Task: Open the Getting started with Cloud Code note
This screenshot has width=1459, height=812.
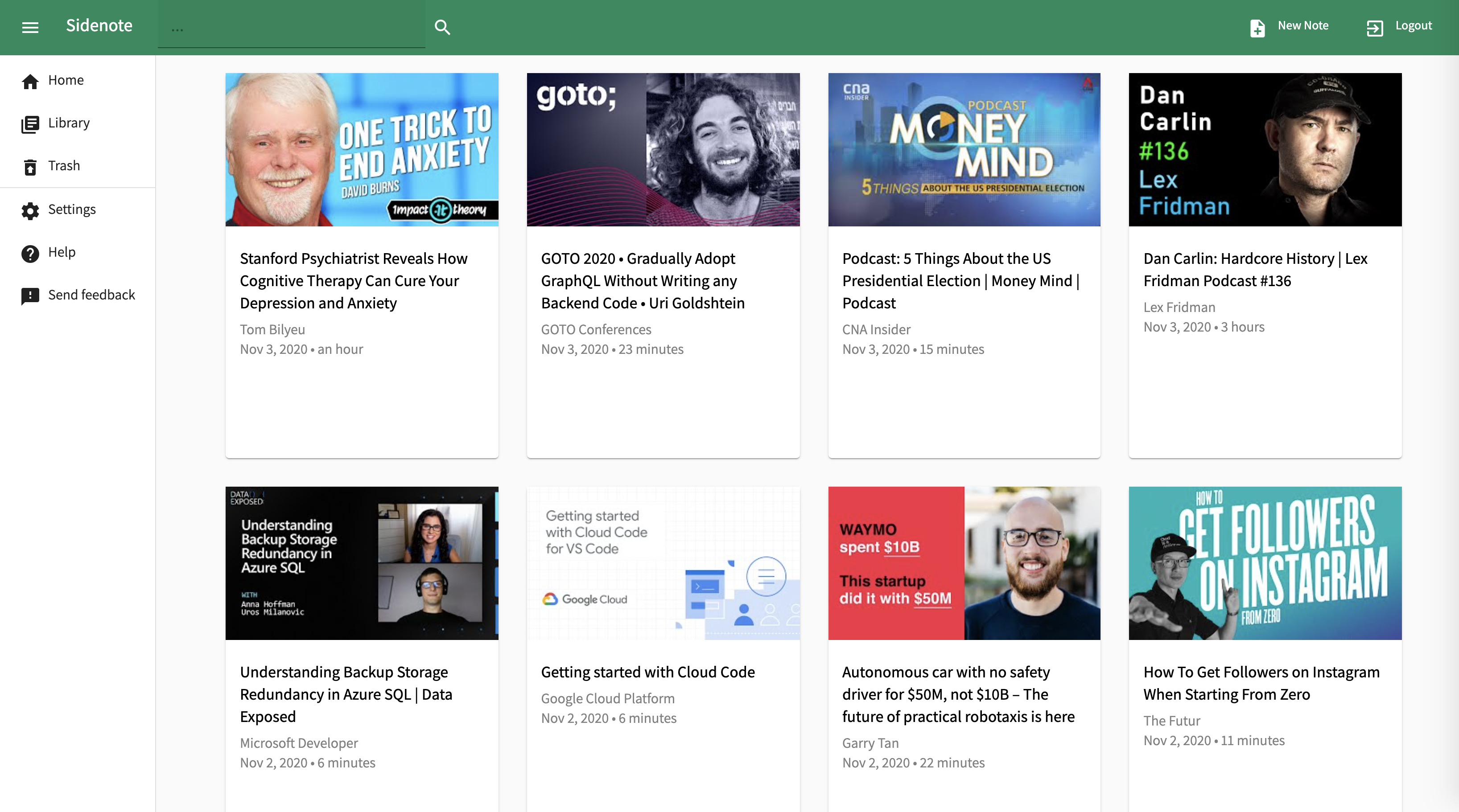Action: click(647, 672)
